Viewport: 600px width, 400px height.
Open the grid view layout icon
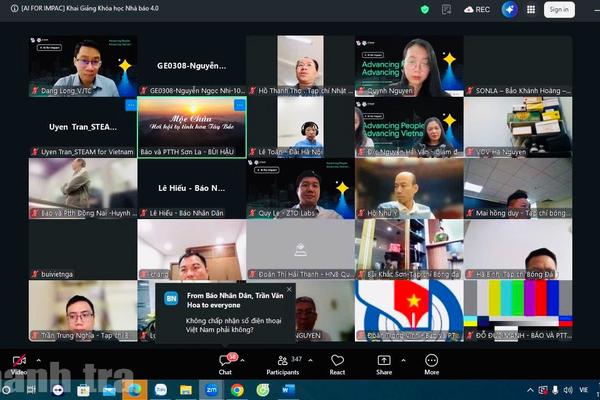point(531,10)
